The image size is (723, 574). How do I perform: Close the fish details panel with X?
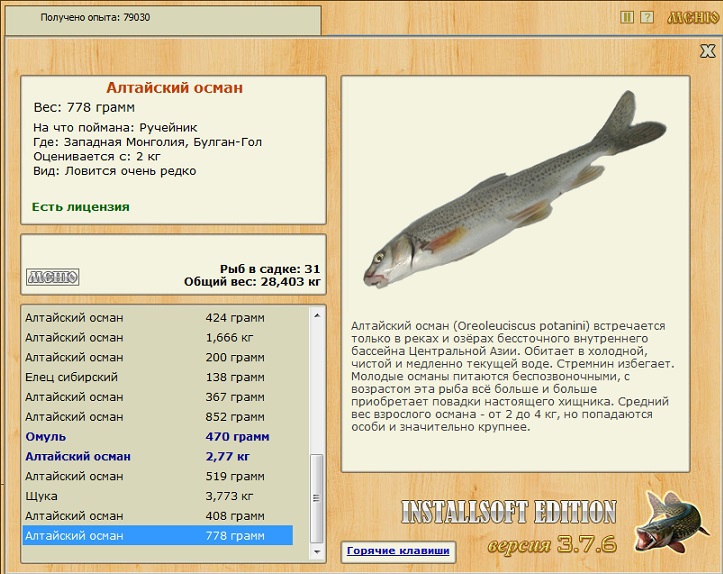[x=707, y=51]
